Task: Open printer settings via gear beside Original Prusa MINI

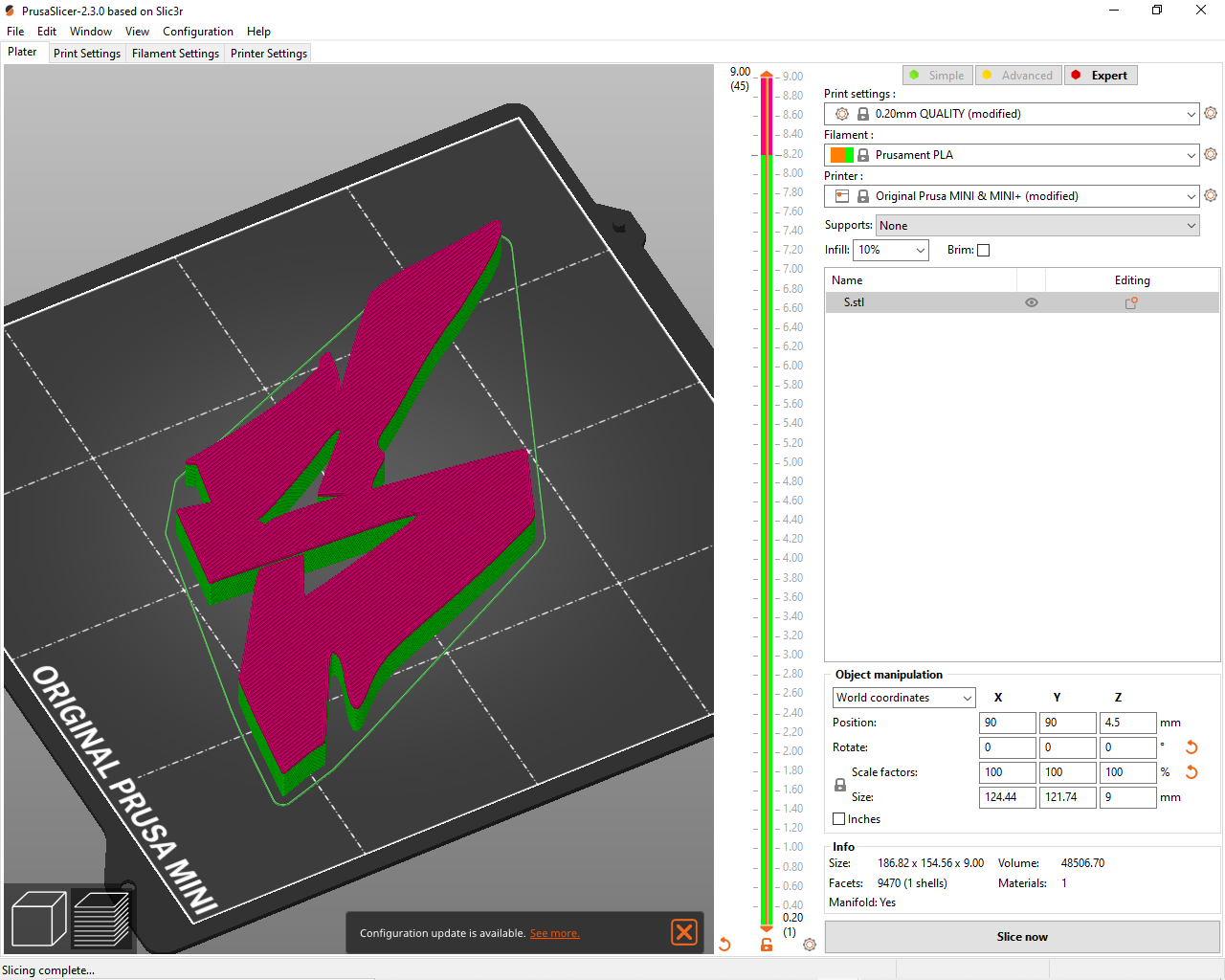Action: tap(1211, 195)
